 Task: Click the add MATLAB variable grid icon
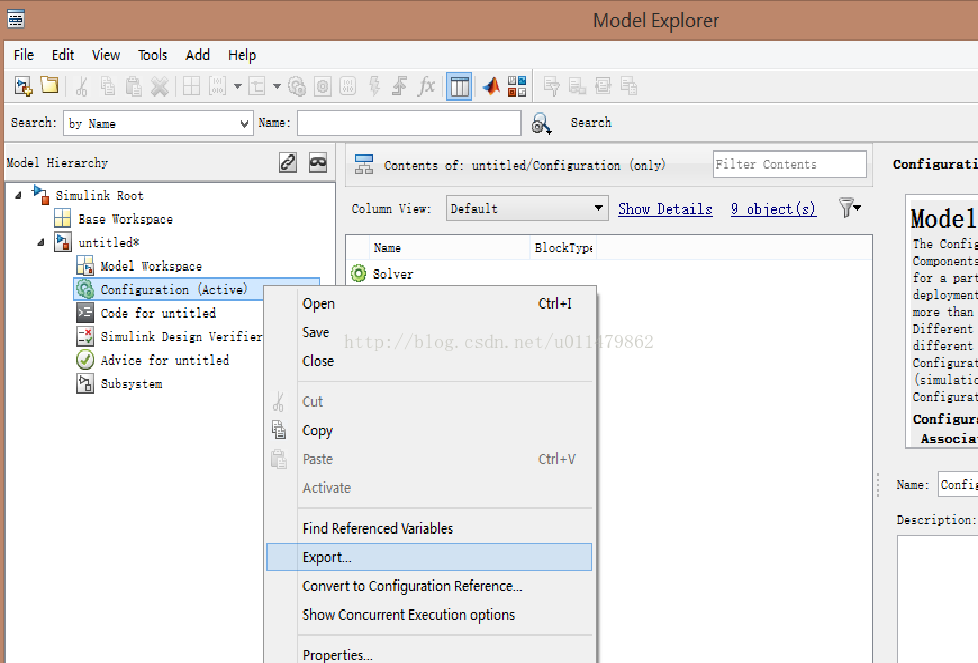[x=191, y=86]
